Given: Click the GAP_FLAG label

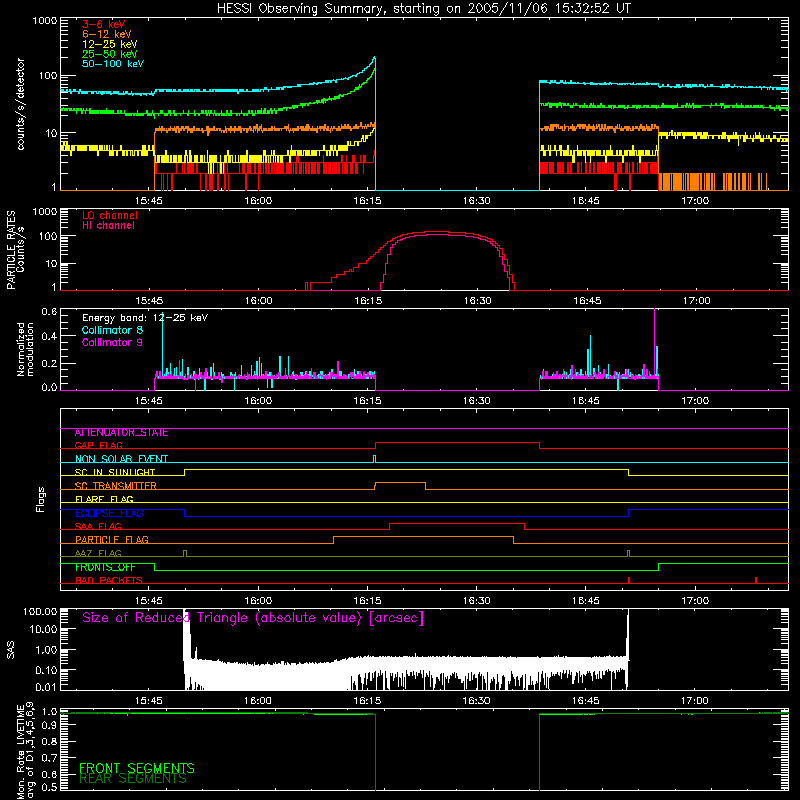Looking at the screenshot, I should point(98,445).
